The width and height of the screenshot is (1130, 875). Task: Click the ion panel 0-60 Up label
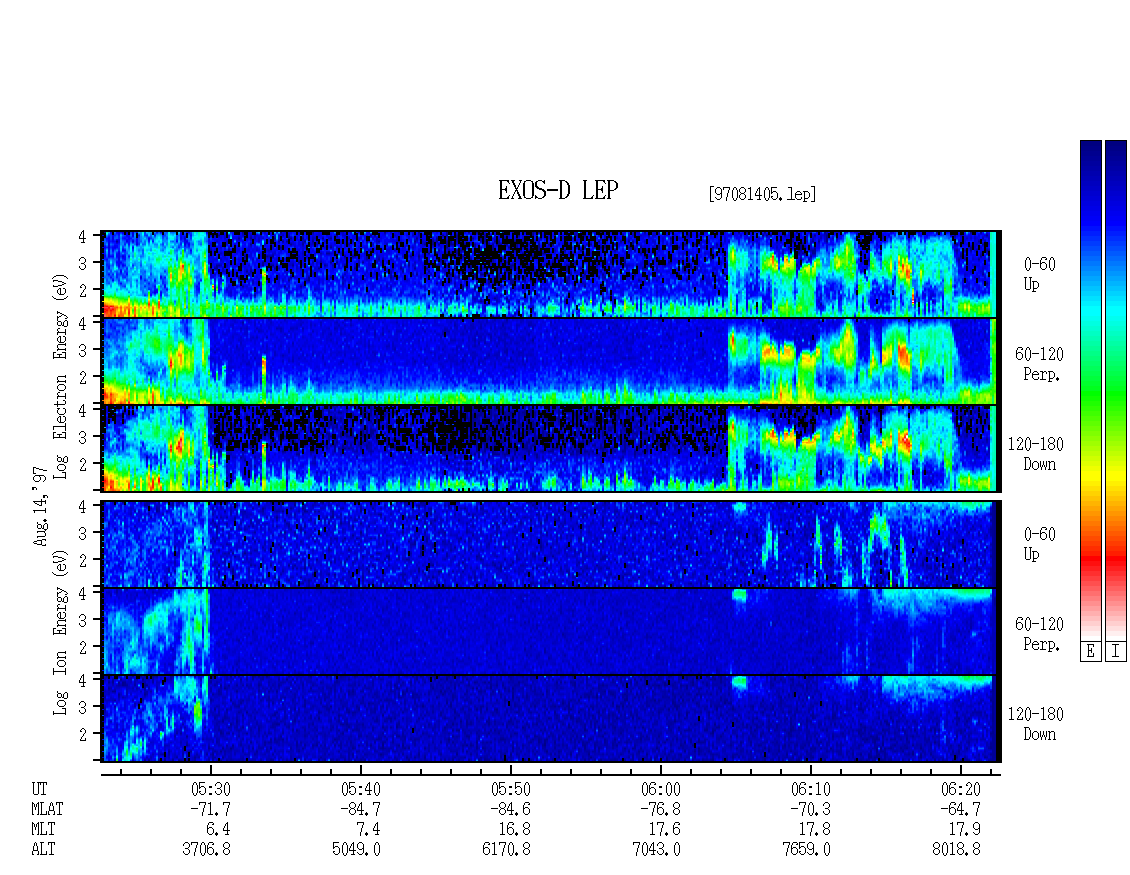(1039, 544)
